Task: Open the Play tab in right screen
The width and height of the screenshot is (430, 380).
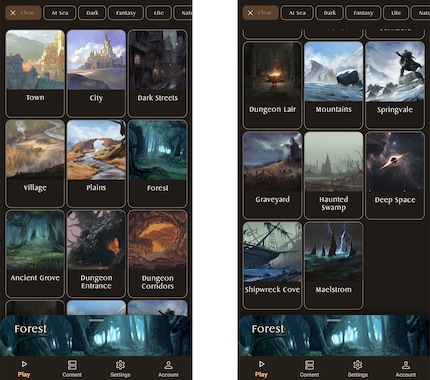Action: [261, 369]
